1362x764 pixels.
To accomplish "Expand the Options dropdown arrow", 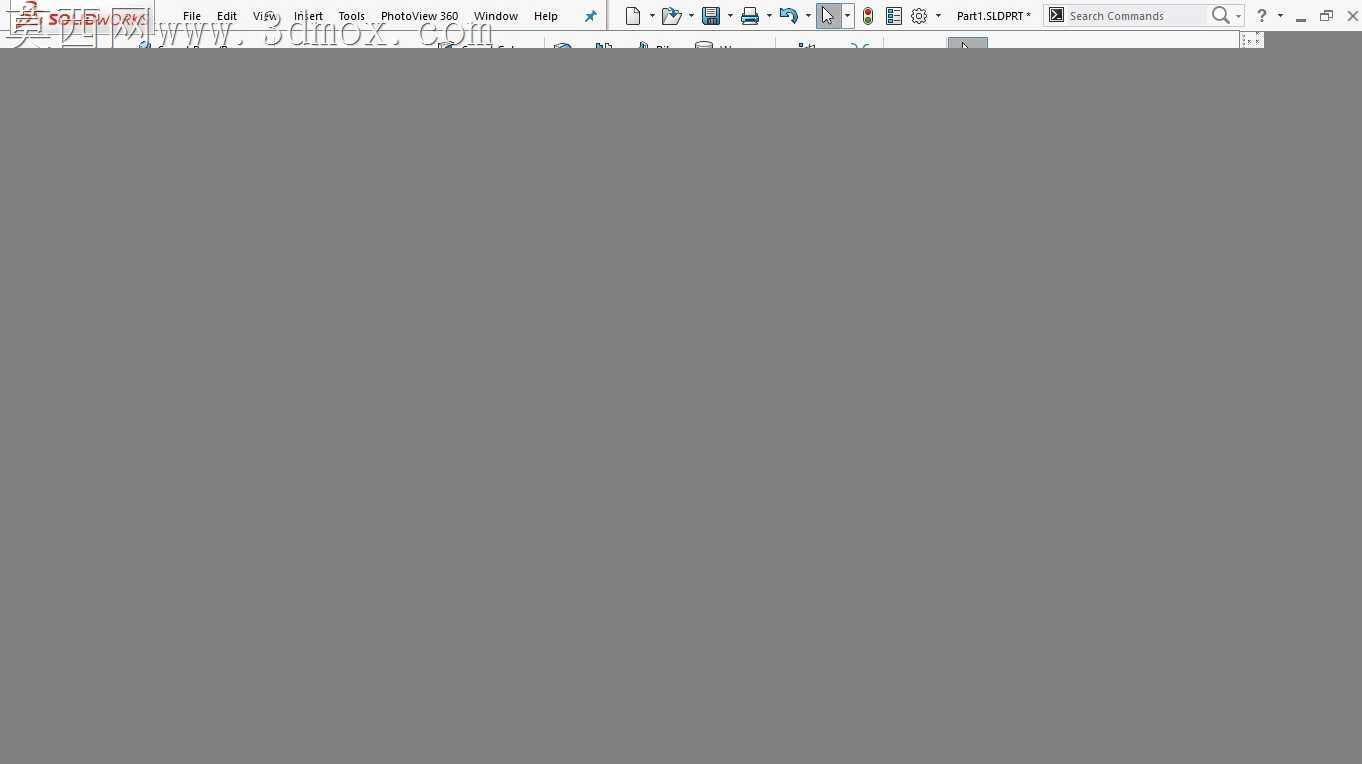I will 938,16.
